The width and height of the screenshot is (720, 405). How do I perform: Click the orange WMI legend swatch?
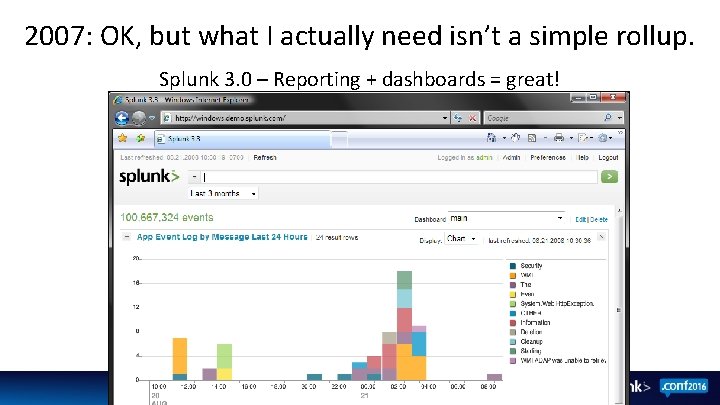513,276
